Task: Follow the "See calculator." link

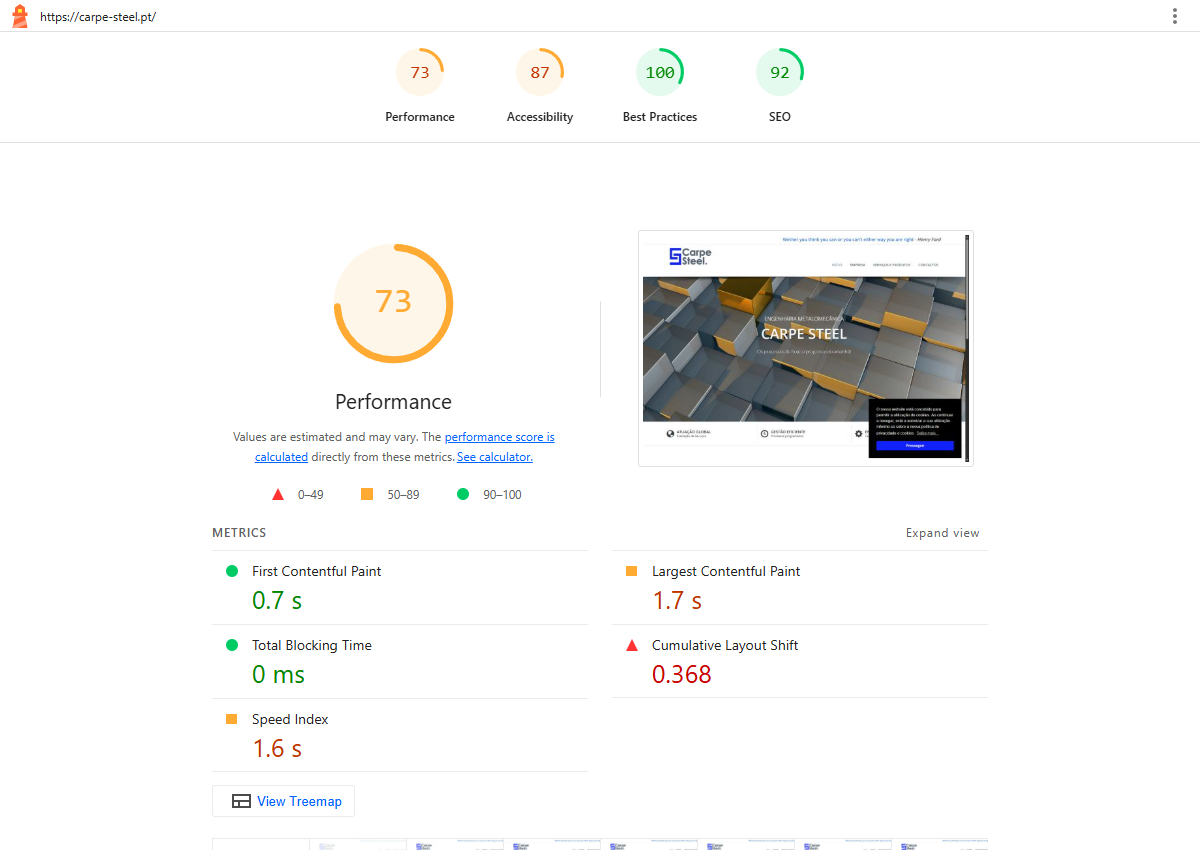Action: [x=495, y=457]
